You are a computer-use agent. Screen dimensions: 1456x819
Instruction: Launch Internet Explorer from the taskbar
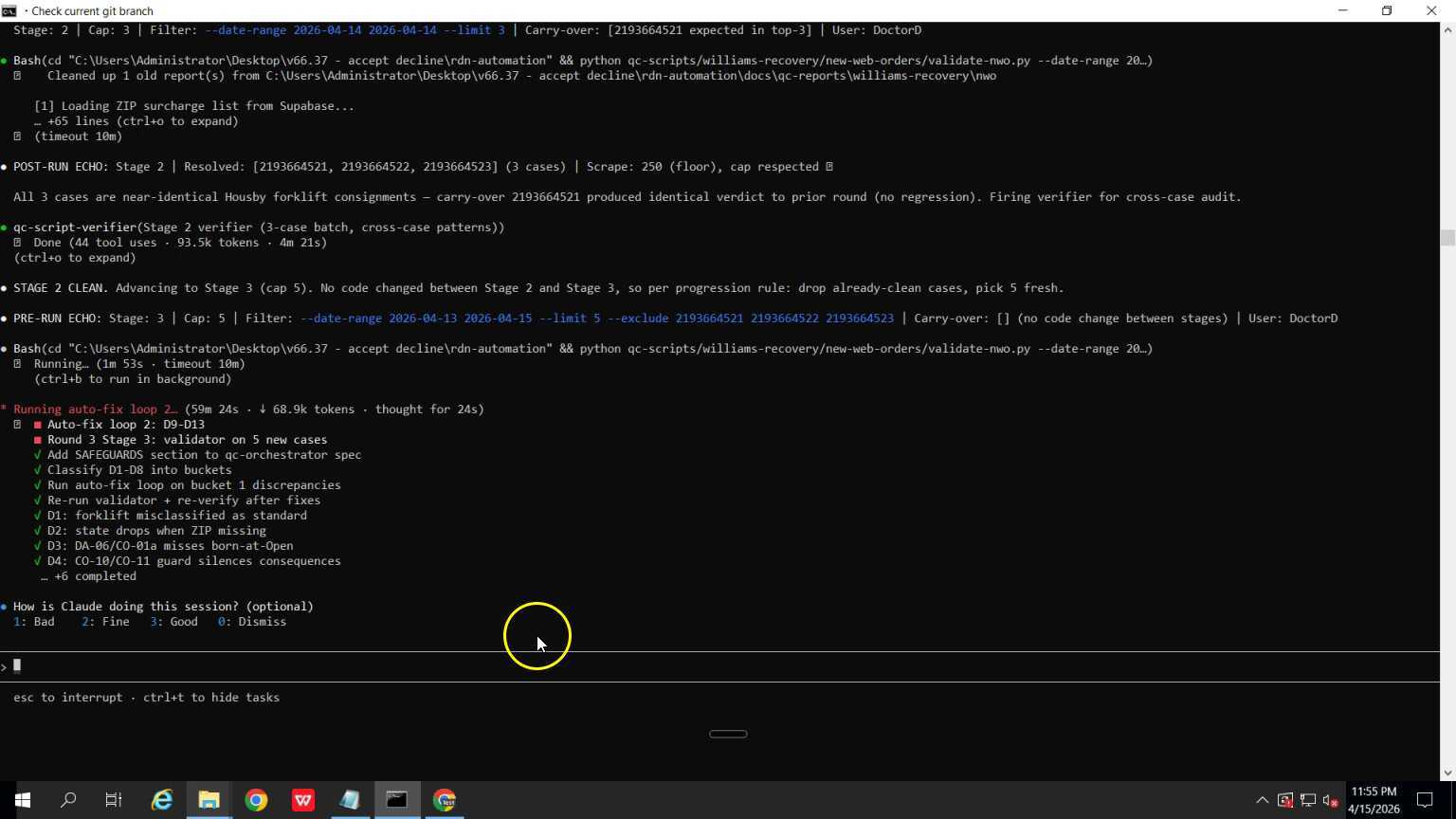click(x=162, y=800)
